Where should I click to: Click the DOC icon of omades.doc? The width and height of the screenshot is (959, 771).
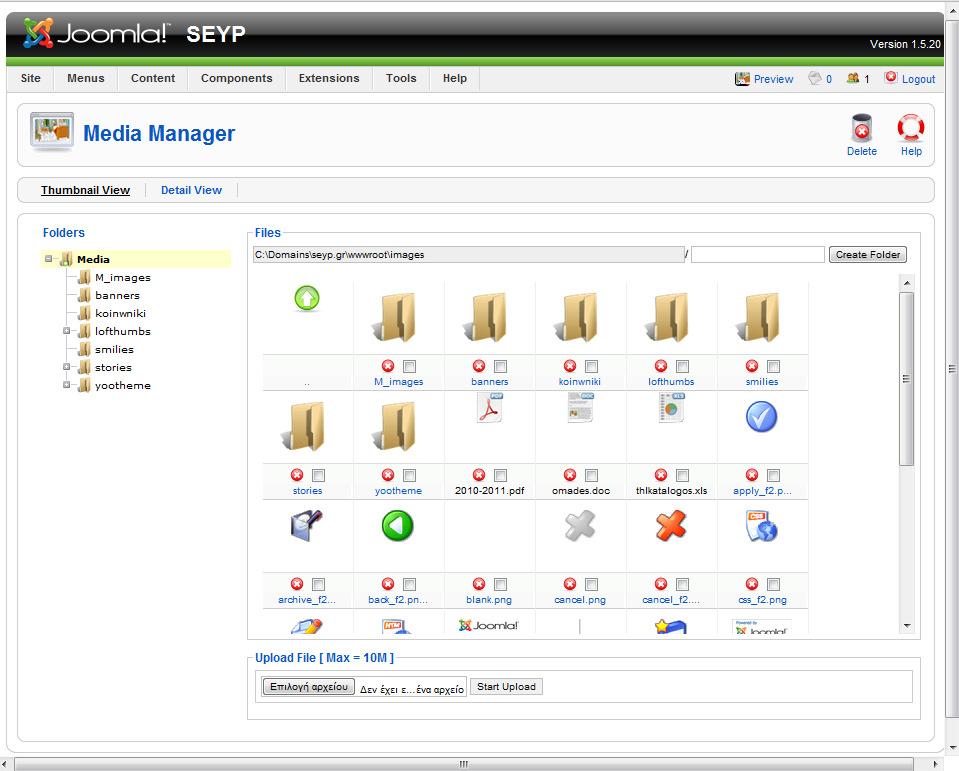pyautogui.click(x=580, y=407)
